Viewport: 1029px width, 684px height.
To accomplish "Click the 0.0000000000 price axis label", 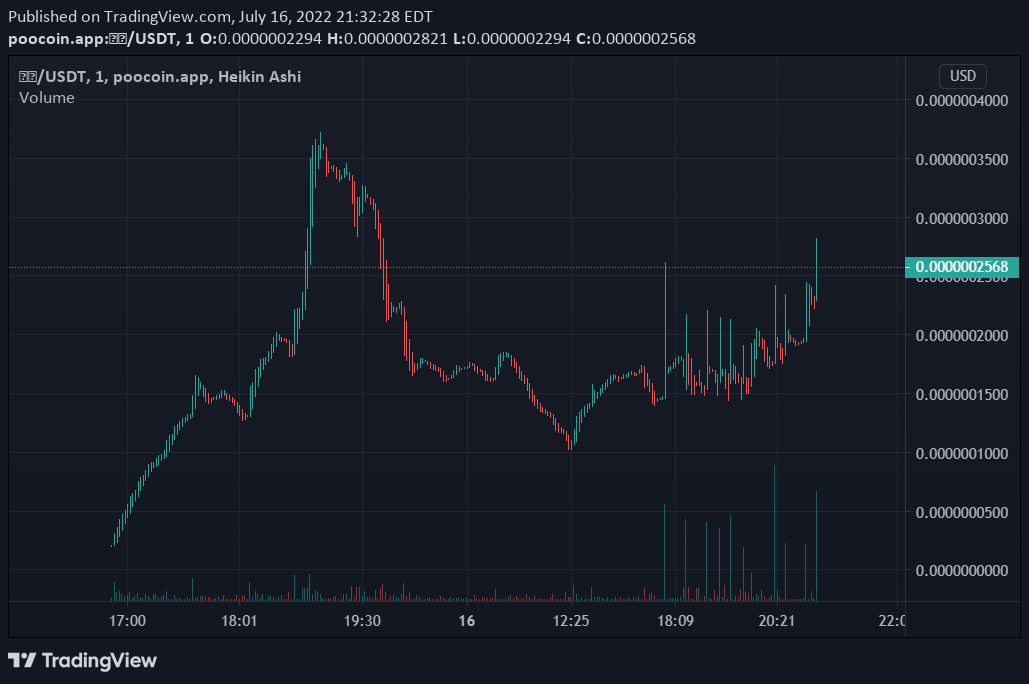I will [x=961, y=571].
